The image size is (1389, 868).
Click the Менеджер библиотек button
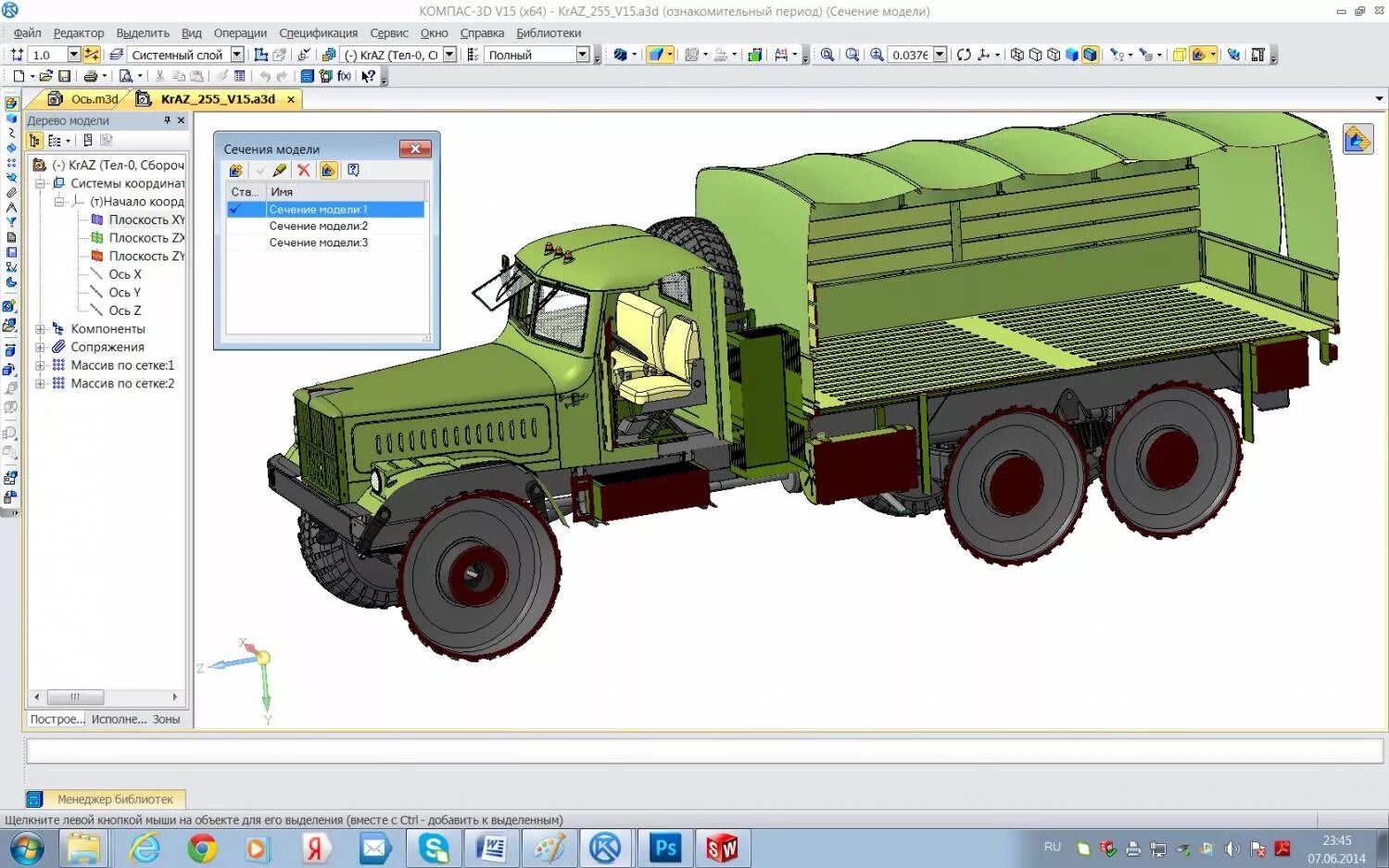coord(106,799)
